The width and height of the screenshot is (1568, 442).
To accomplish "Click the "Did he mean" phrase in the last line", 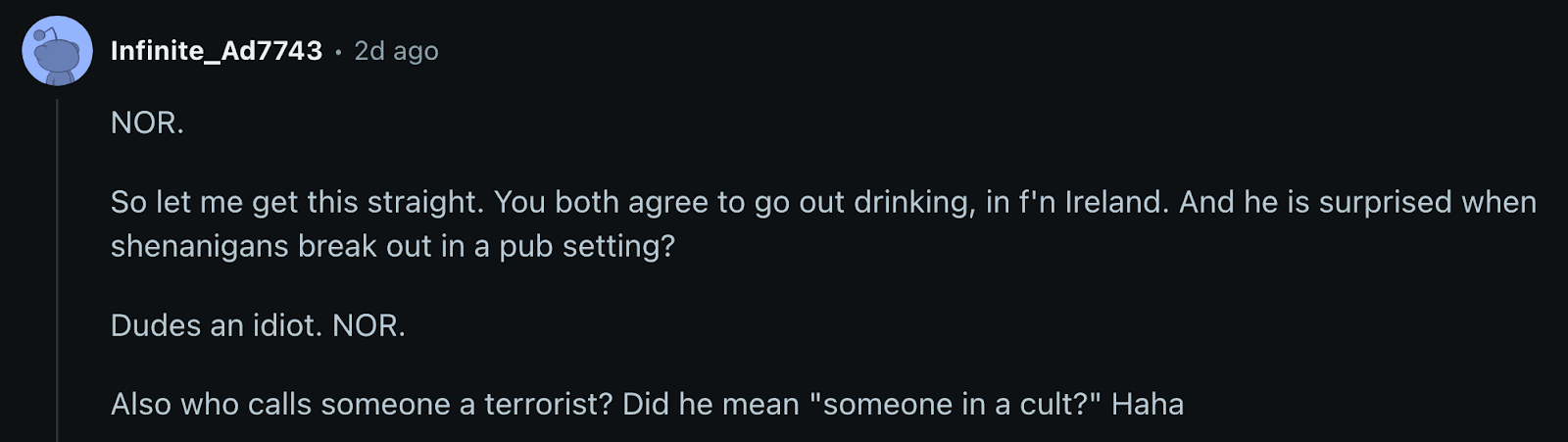I will [711, 404].
